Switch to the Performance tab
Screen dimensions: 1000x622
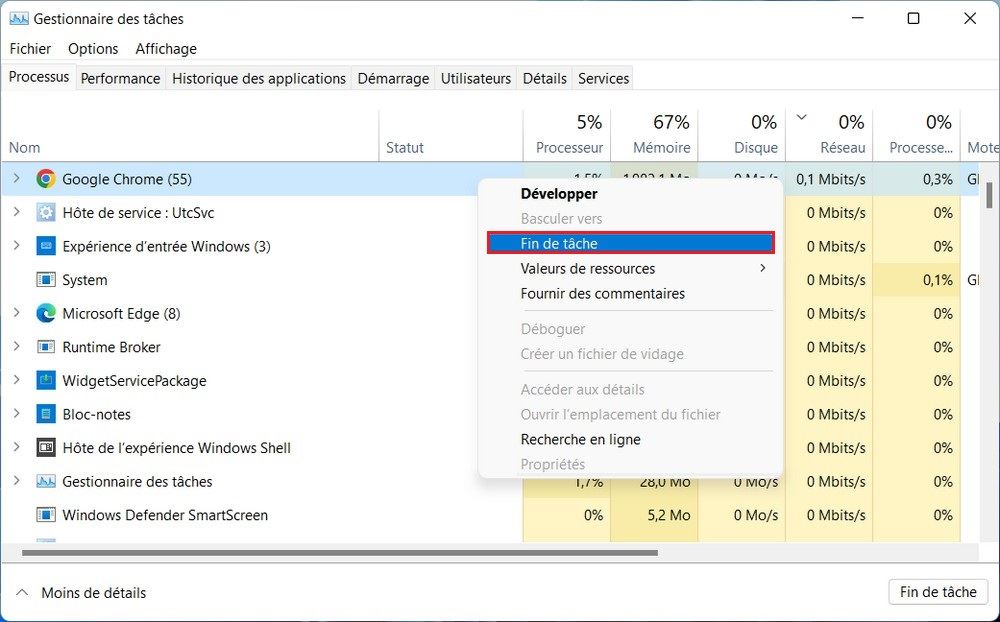(x=121, y=78)
